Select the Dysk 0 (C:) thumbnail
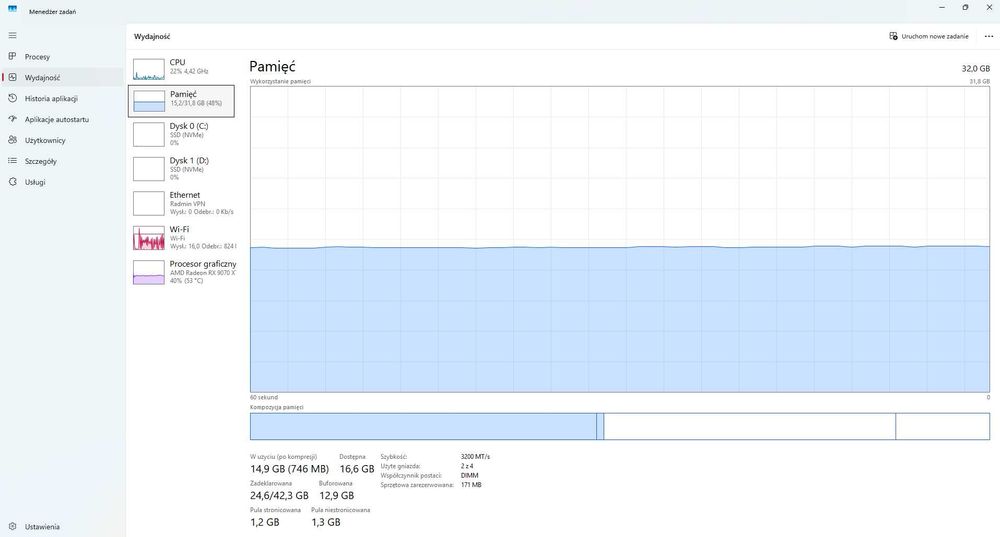 149,135
